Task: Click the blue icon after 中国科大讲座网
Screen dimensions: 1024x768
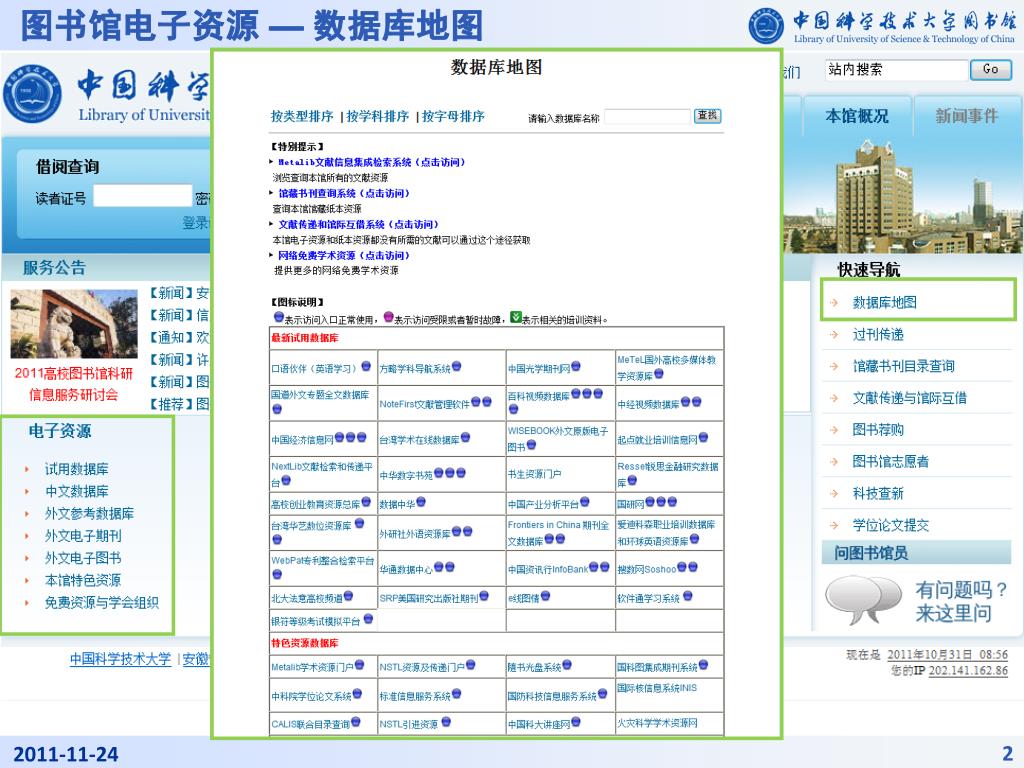Action: tap(576, 722)
